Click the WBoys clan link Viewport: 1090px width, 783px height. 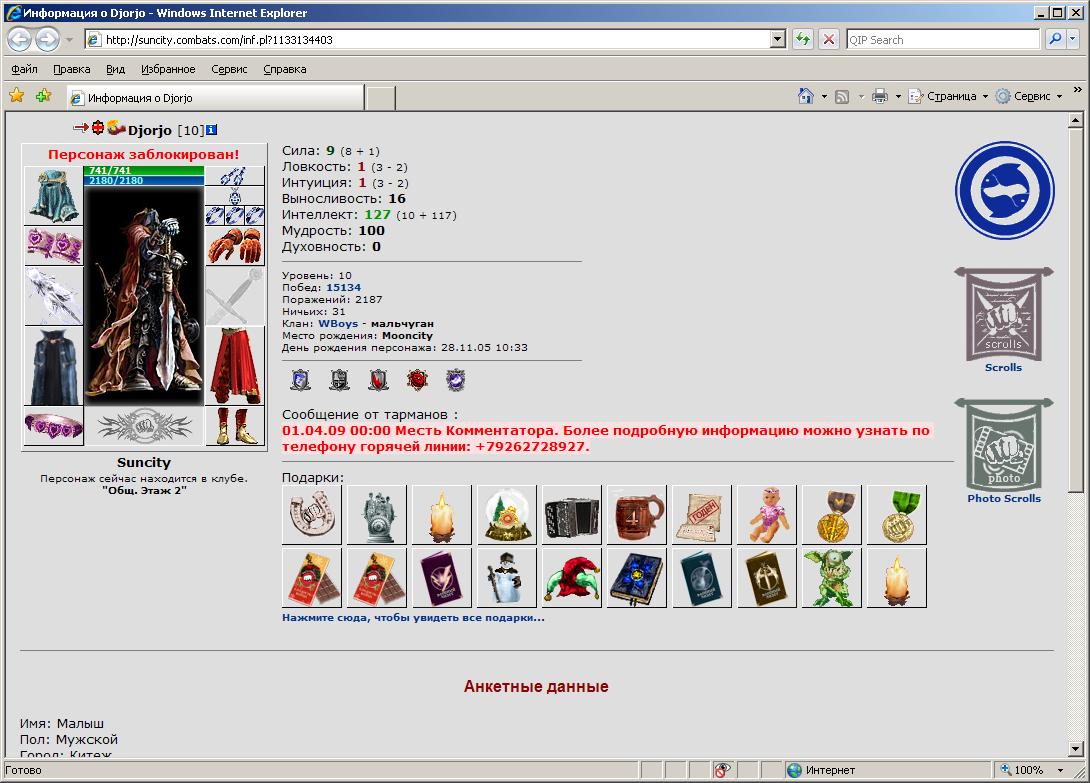pos(338,323)
